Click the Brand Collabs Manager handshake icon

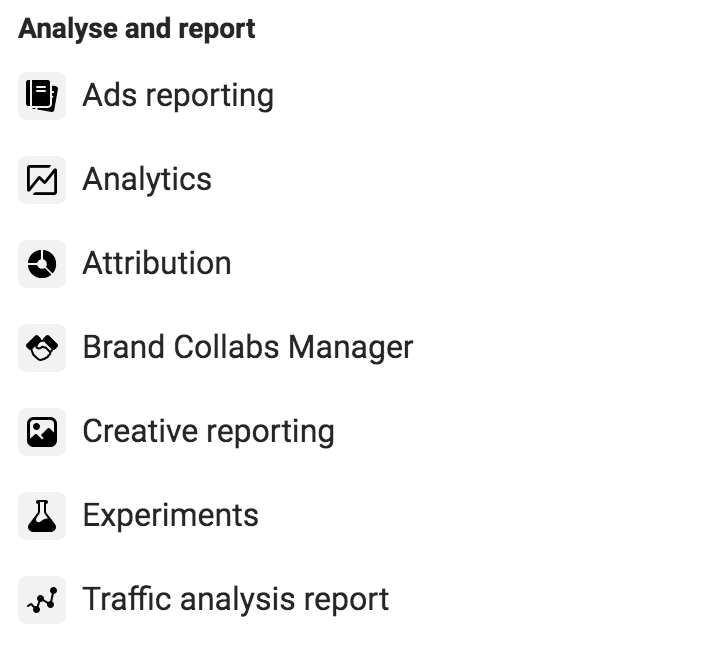point(42,348)
